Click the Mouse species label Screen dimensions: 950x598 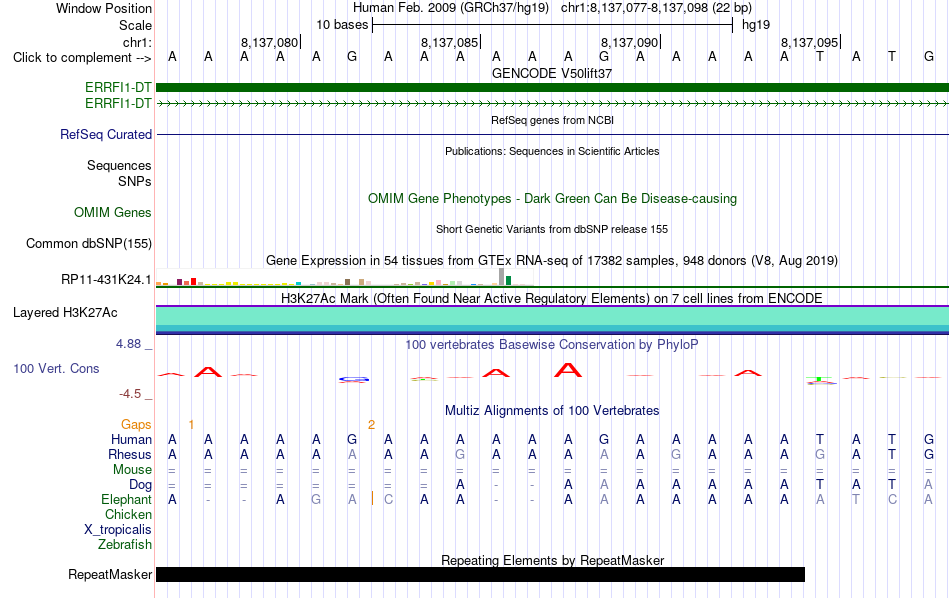(132, 470)
